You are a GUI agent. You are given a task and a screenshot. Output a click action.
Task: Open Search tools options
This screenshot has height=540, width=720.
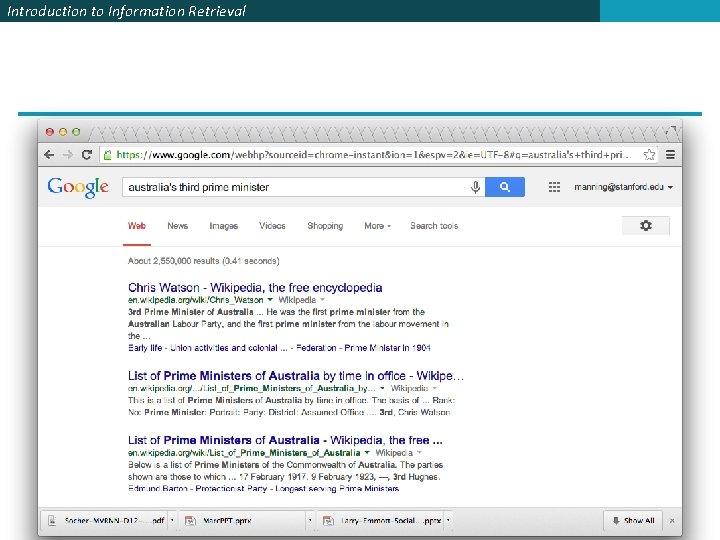point(434,226)
